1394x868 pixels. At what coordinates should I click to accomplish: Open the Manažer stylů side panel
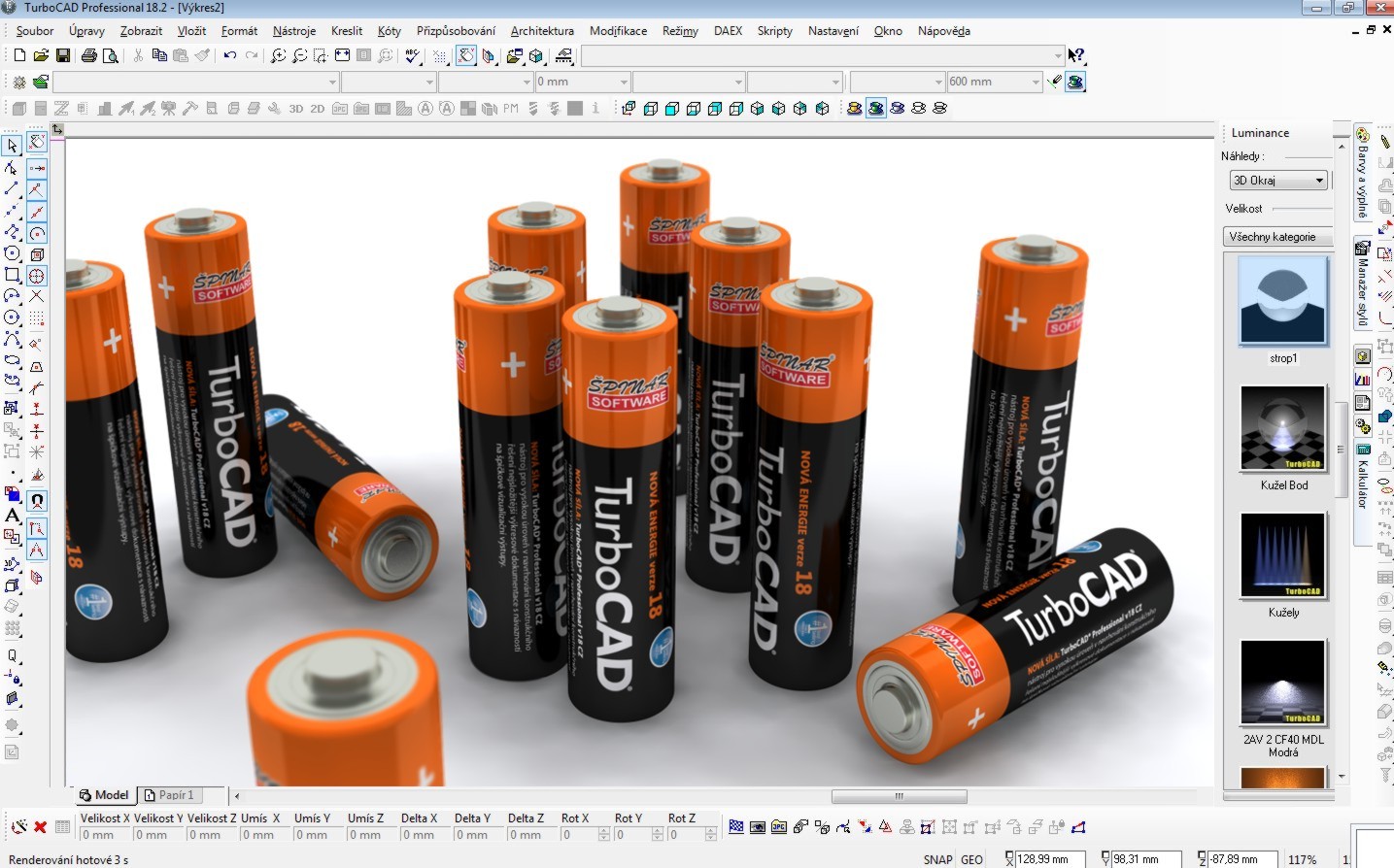[x=1363, y=284]
